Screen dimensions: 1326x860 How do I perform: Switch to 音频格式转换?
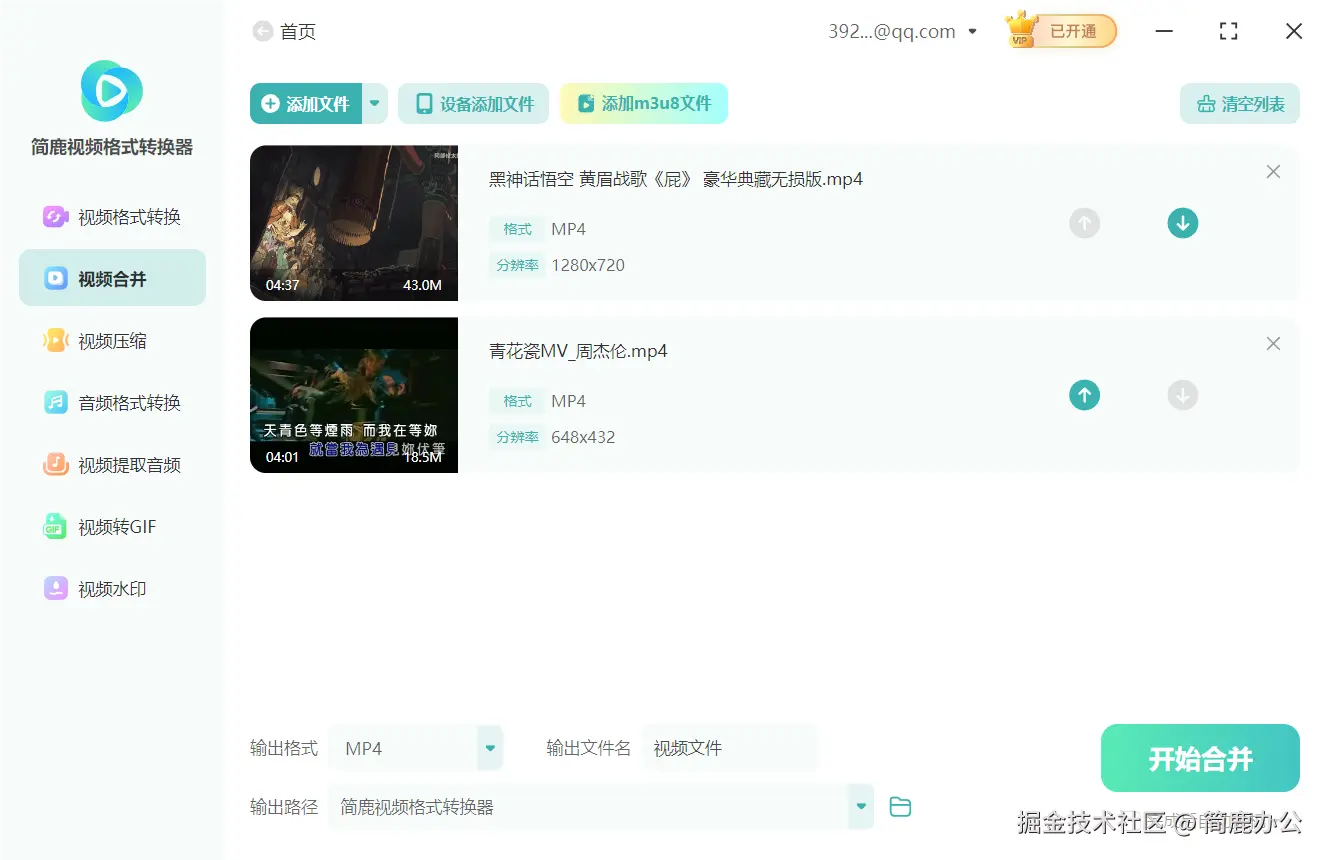pyautogui.click(x=111, y=402)
